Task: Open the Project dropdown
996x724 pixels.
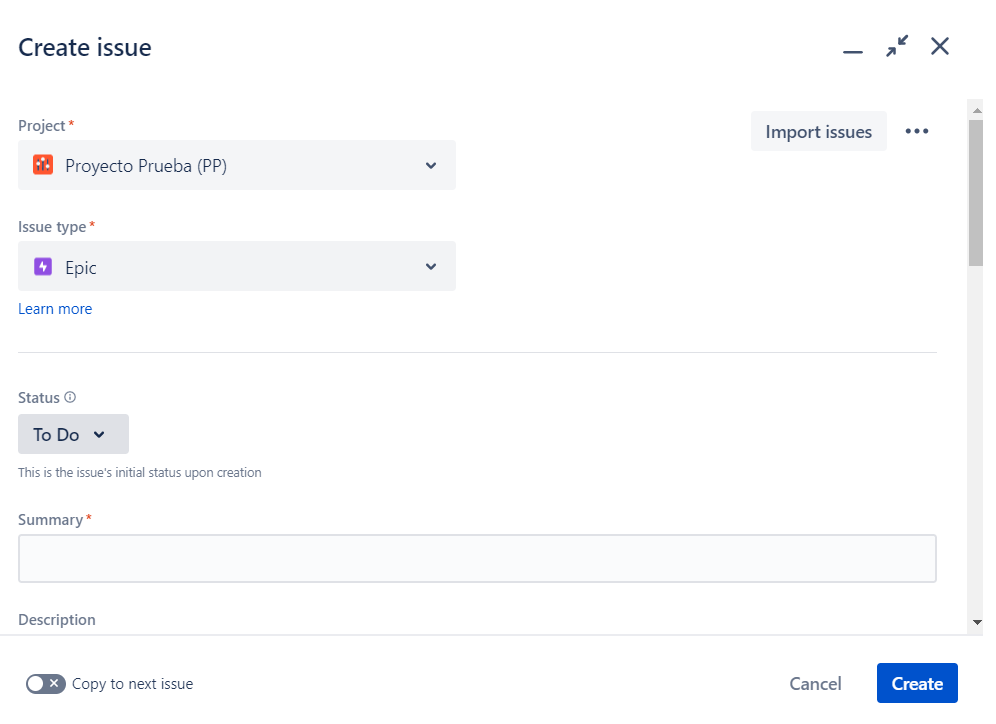Action: point(237,165)
